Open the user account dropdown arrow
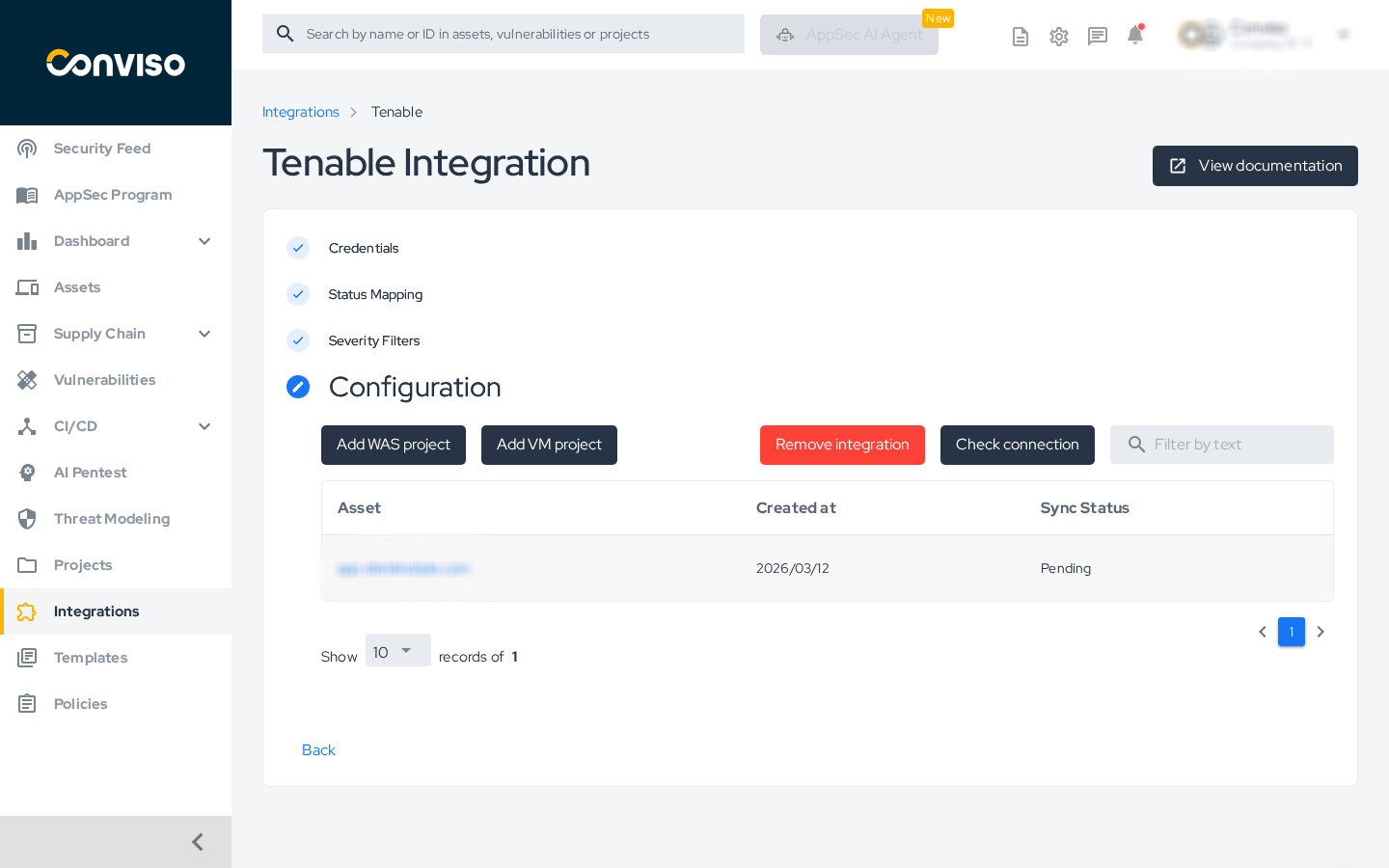Viewport: 1389px width, 868px height. 1343,35
